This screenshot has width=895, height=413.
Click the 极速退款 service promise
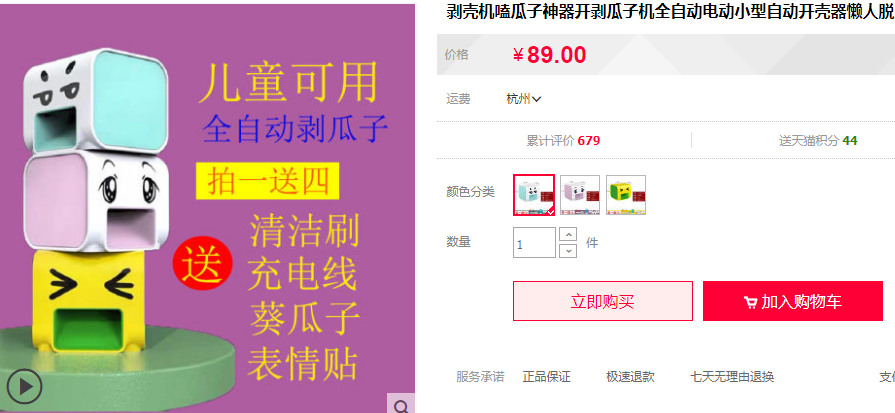click(630, 376)
